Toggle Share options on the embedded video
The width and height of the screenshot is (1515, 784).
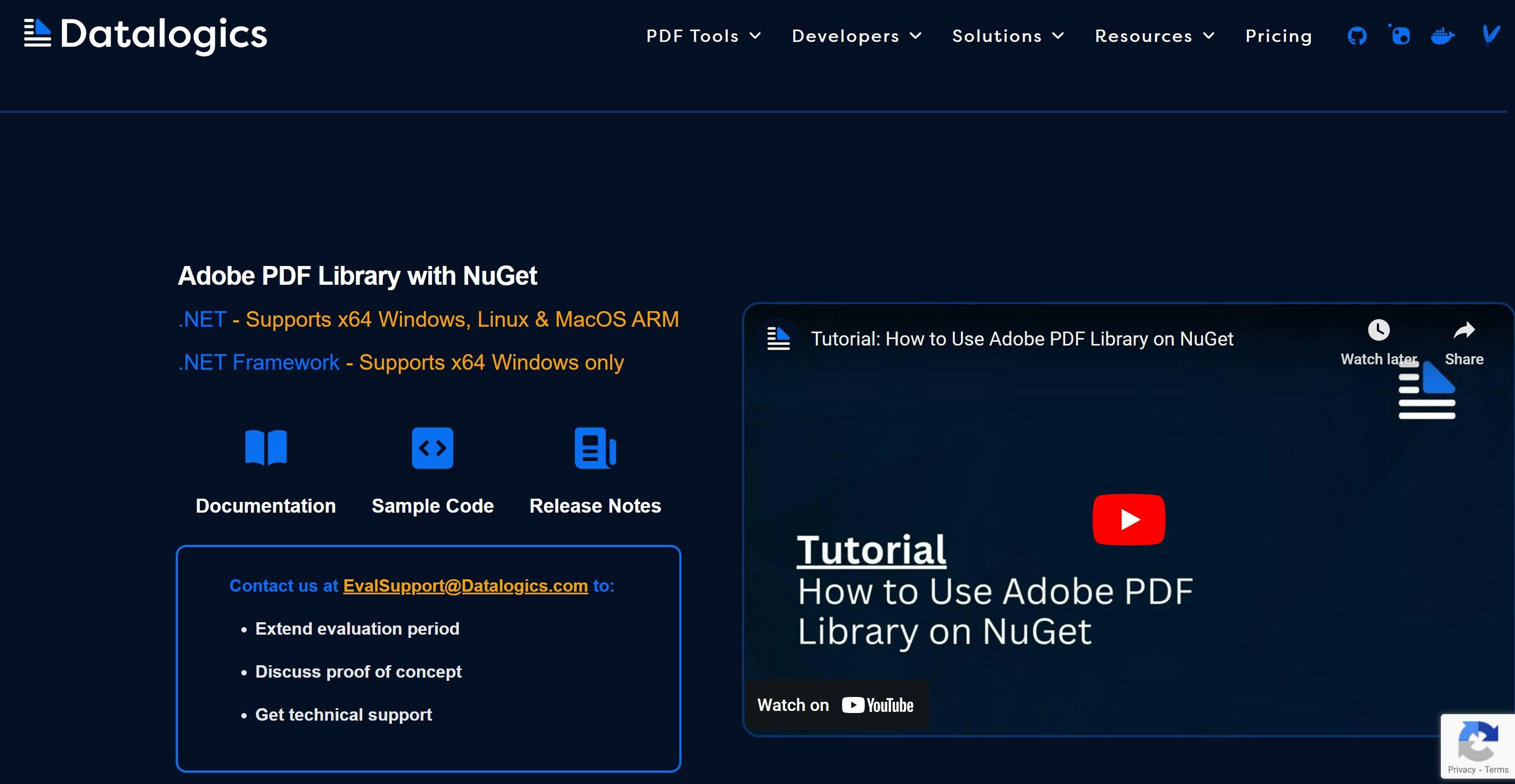point(1464,329)
